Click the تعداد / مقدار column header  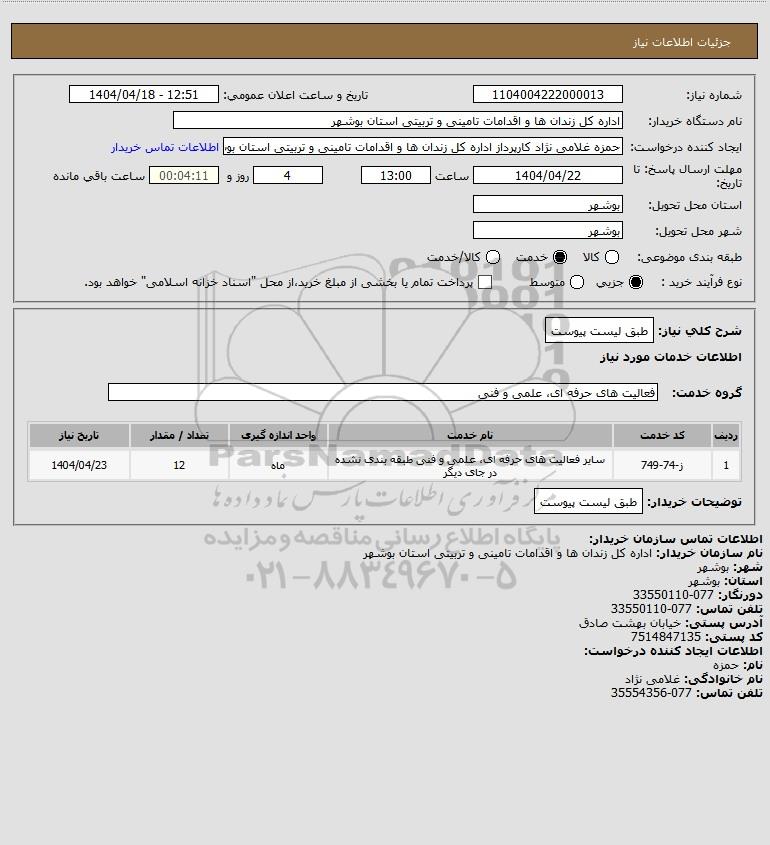[x=179, y=435]
